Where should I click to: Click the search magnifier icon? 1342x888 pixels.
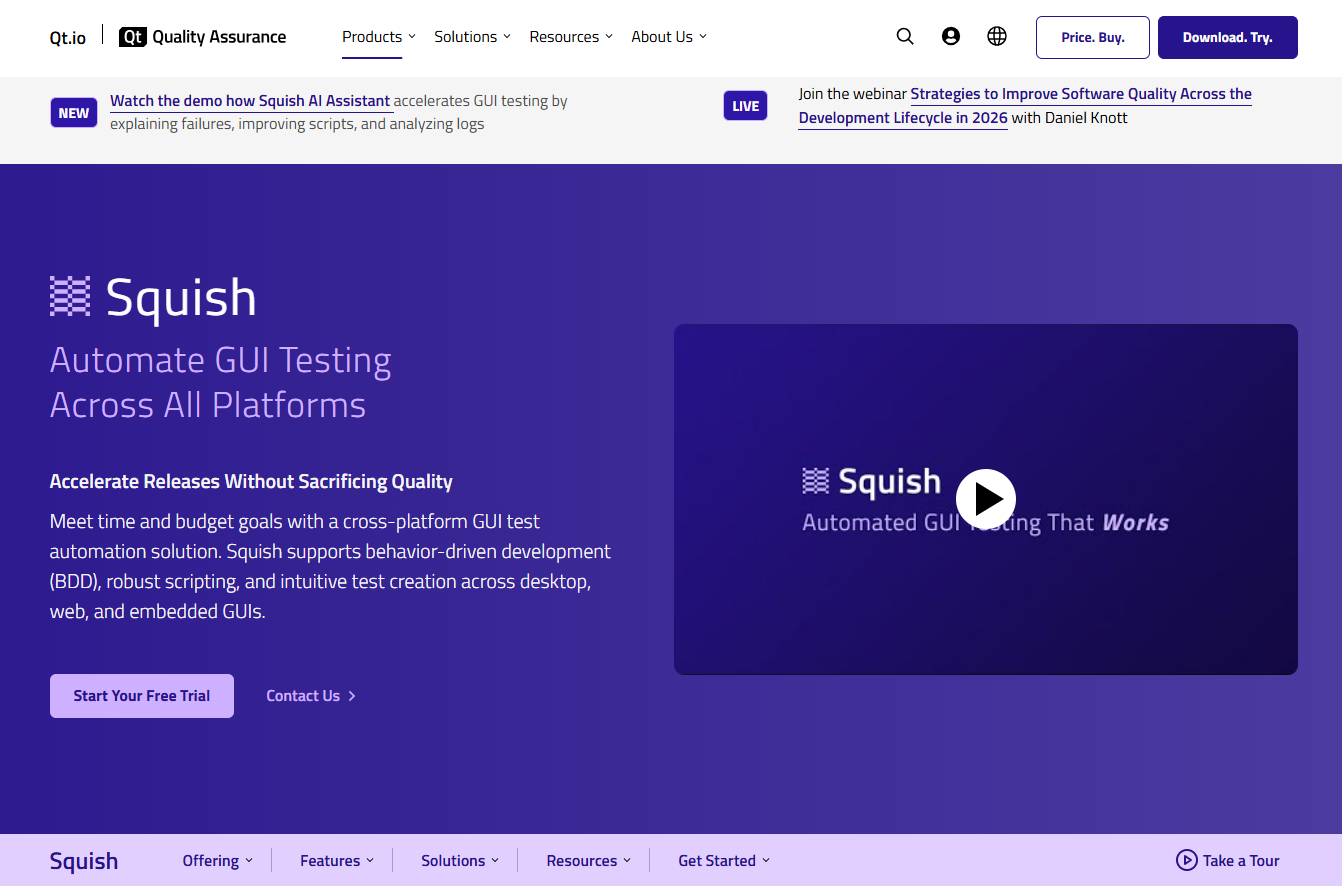tap(905, 37)
